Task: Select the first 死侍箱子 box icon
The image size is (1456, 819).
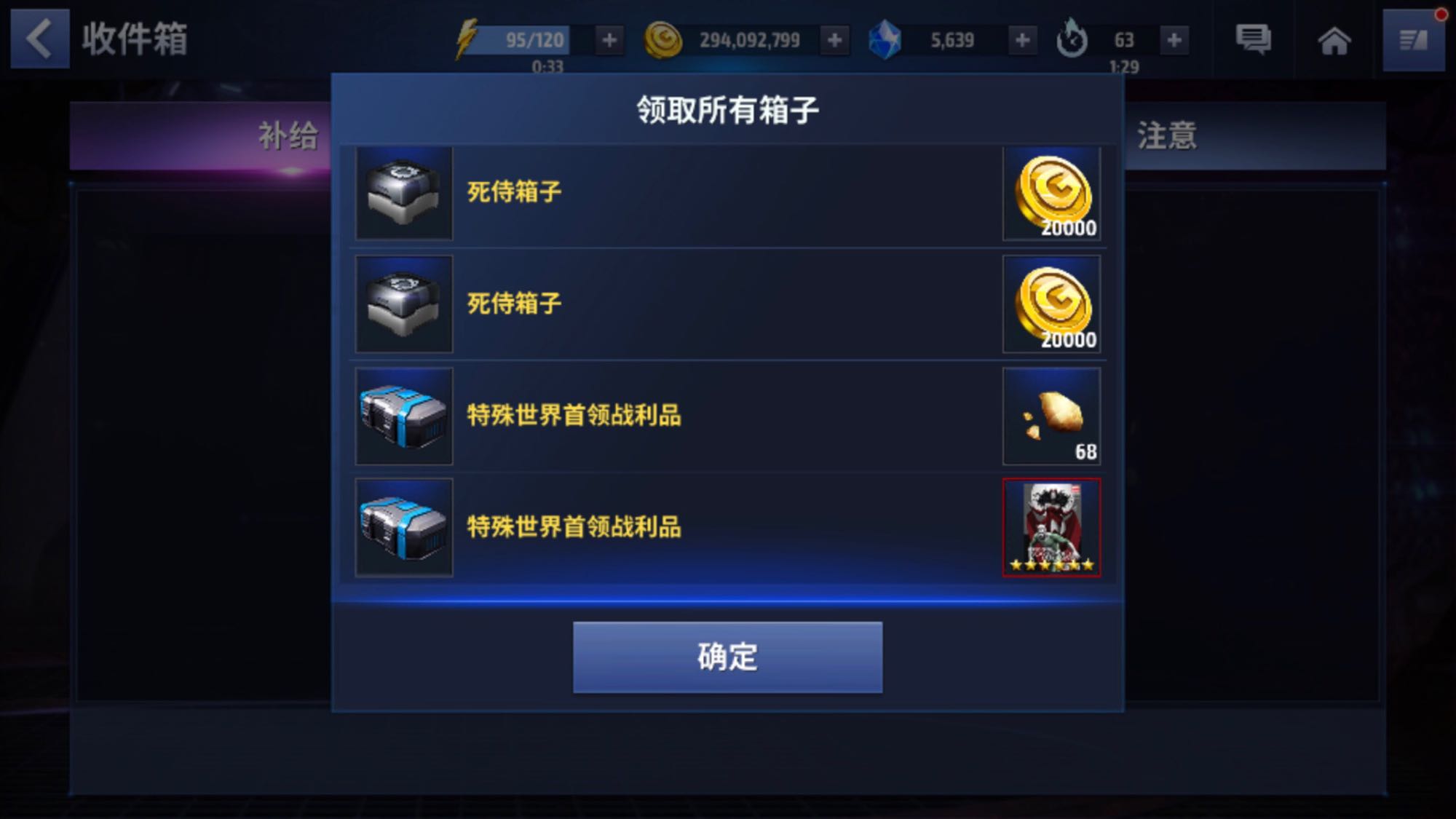Action: [404, 193]
